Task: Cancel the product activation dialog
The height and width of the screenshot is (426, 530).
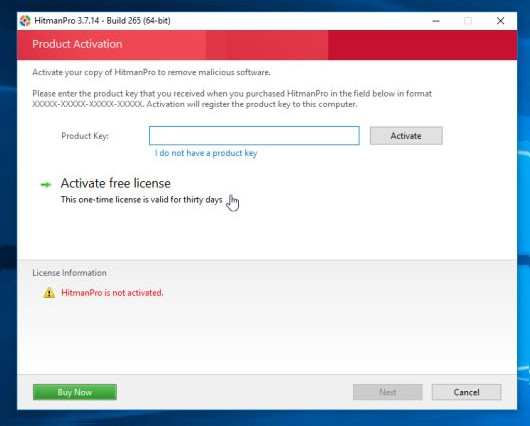Action: point(466,392)
